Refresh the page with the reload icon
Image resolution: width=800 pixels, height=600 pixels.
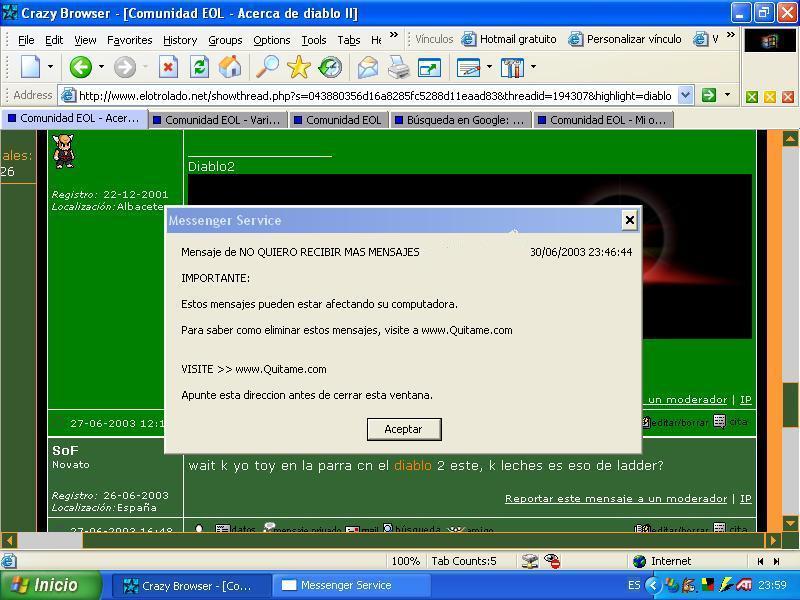pyautogui.click(x=199, y=67)
